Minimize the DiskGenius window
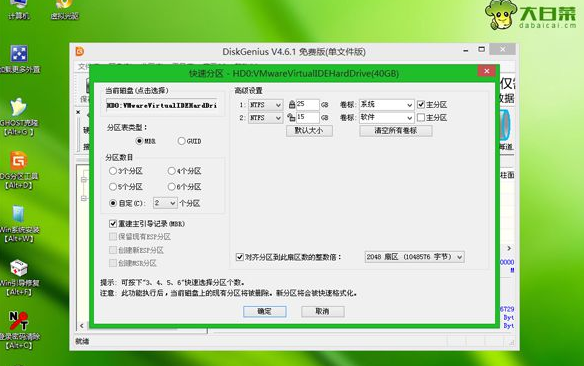Viewport: 584px width, 366px height. 466,50
